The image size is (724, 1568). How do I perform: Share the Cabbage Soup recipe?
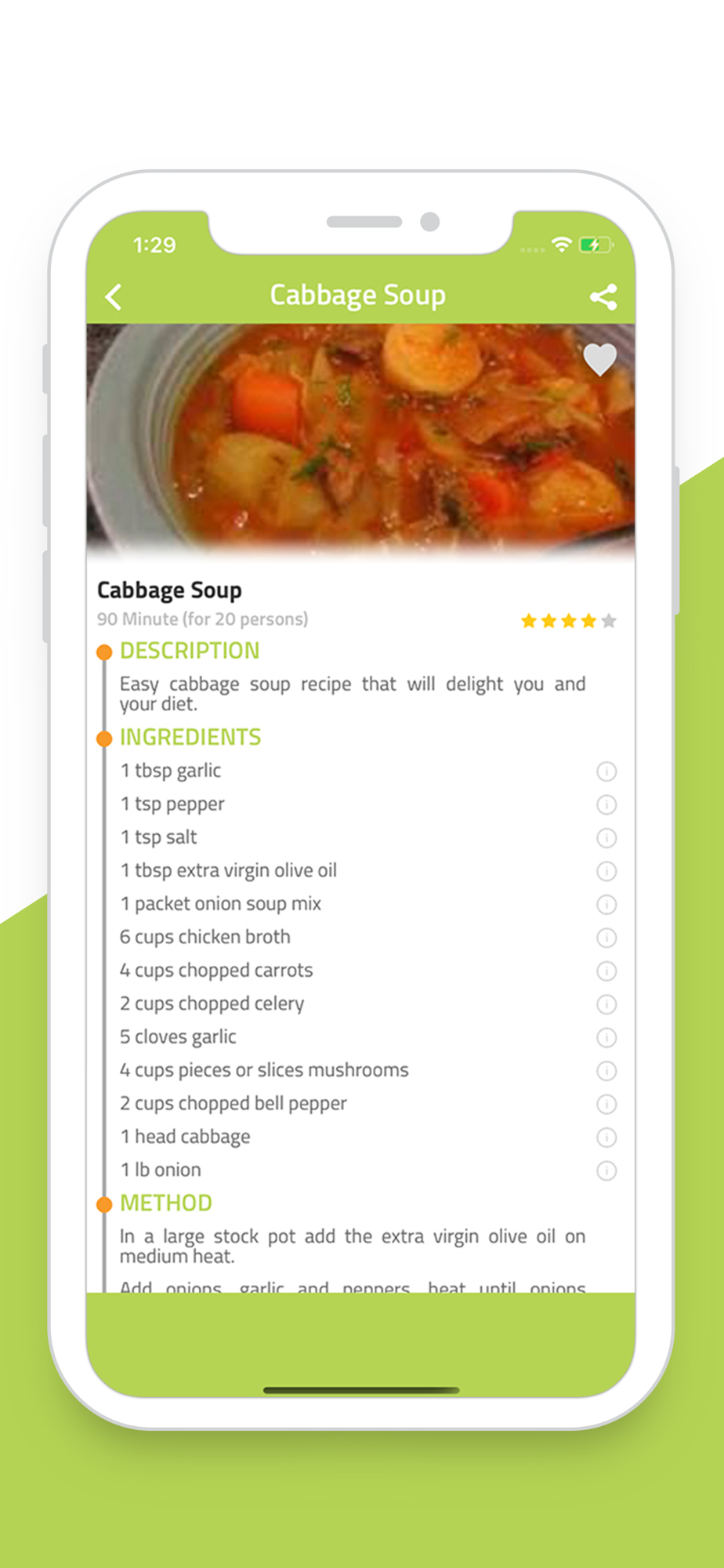click(x=603, y=297)
